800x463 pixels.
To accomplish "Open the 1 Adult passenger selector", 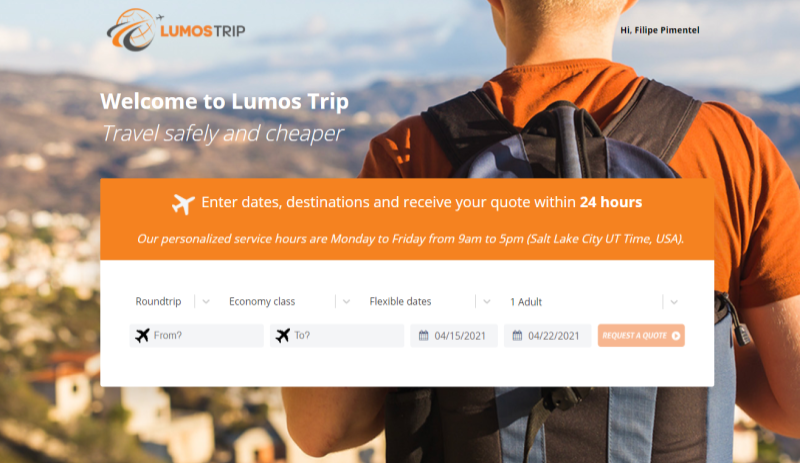I will click(x=594, y=302).
